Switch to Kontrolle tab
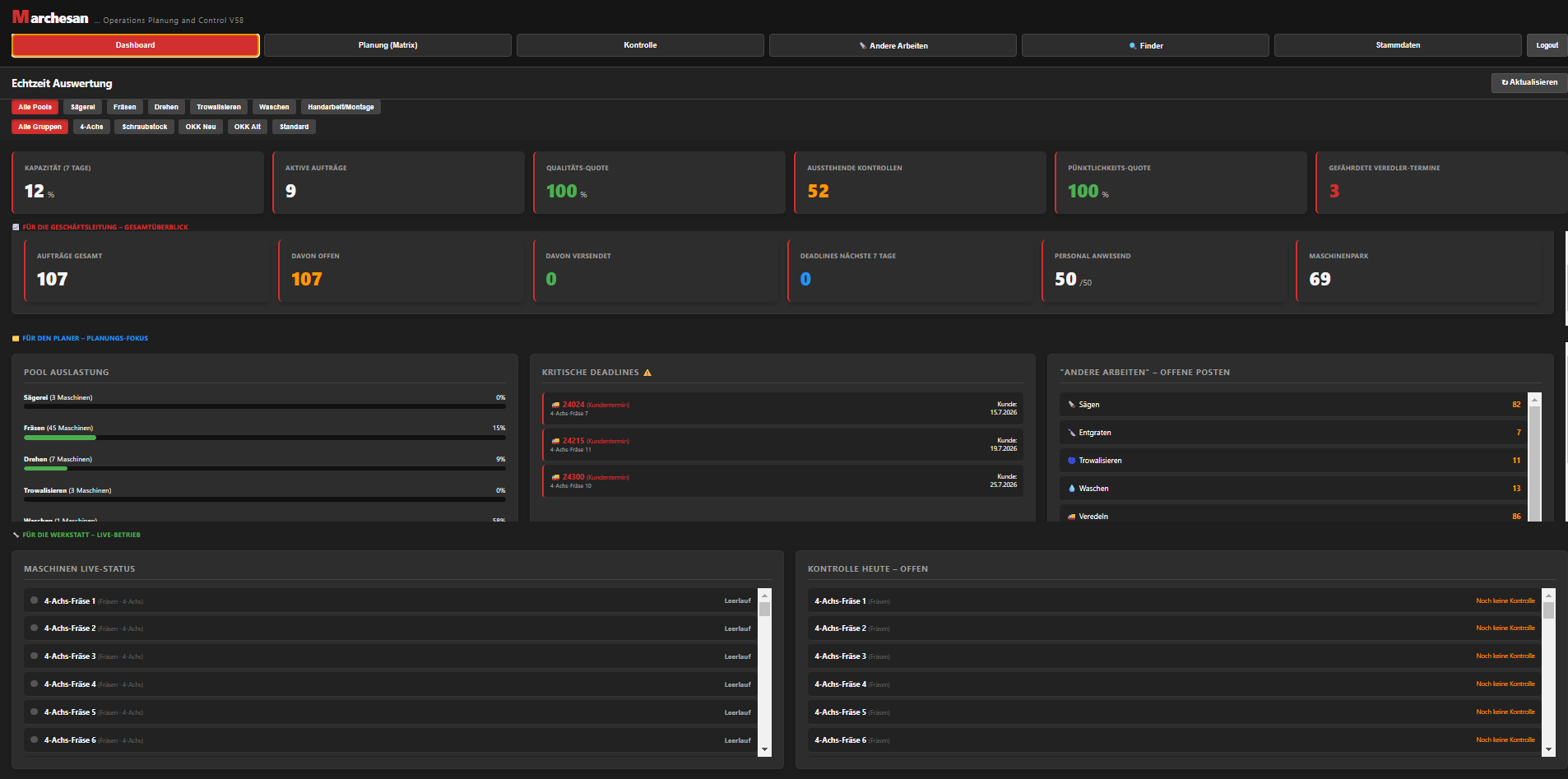The width and height of the screenshot is (1568, 779). tap(640, 45)
